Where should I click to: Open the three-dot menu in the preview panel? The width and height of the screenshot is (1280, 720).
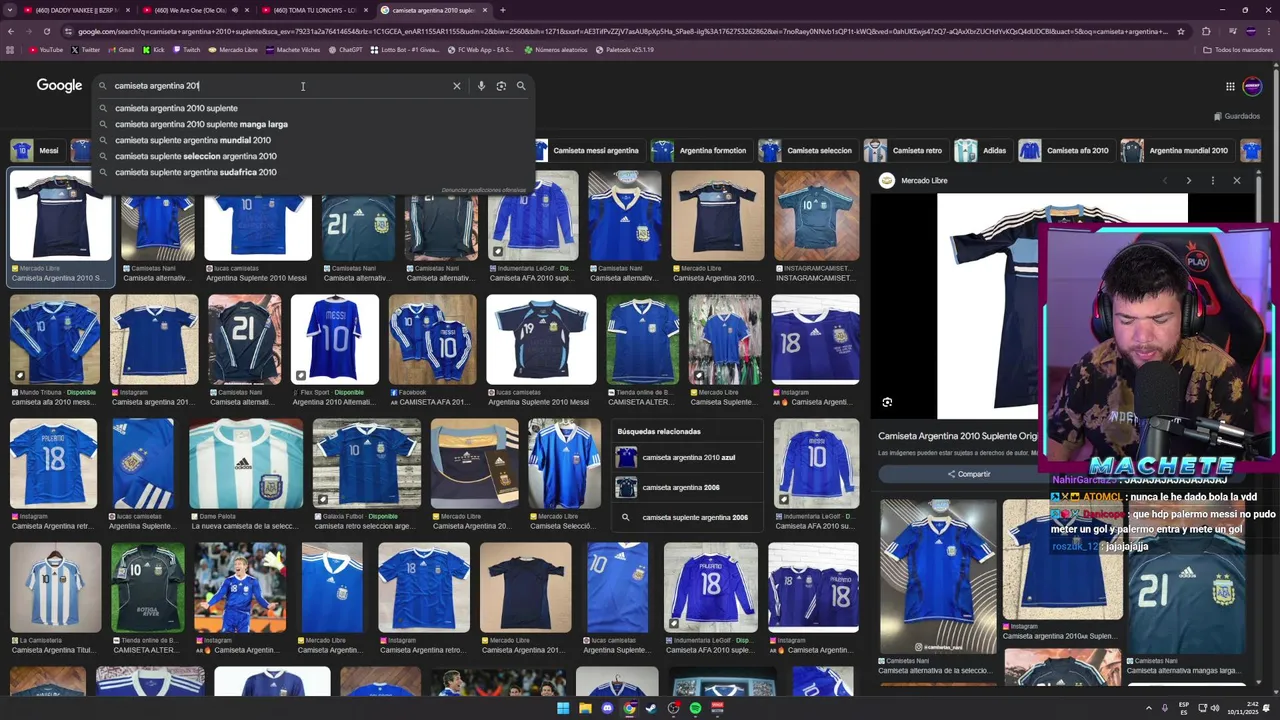click(x=1212, y=180)
